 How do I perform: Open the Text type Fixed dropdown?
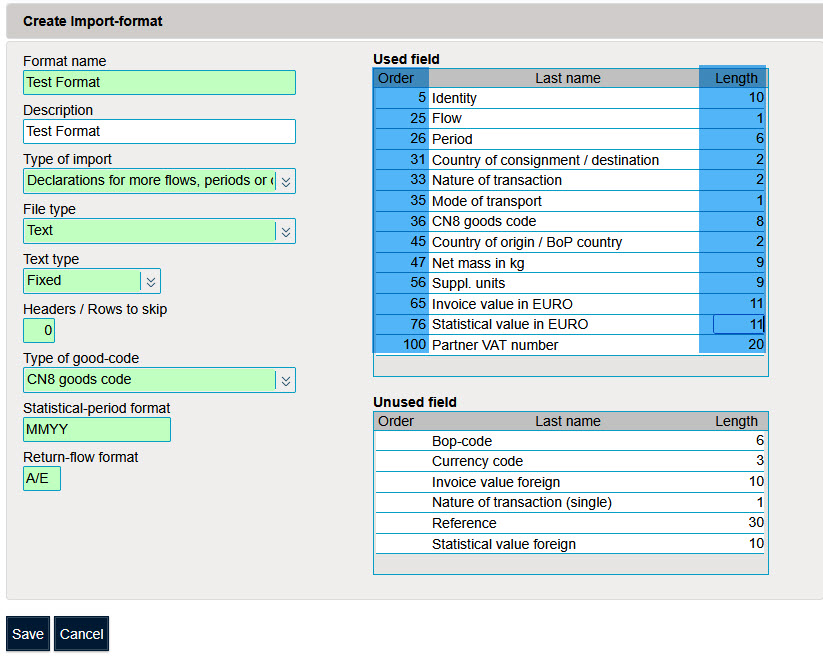150,281
